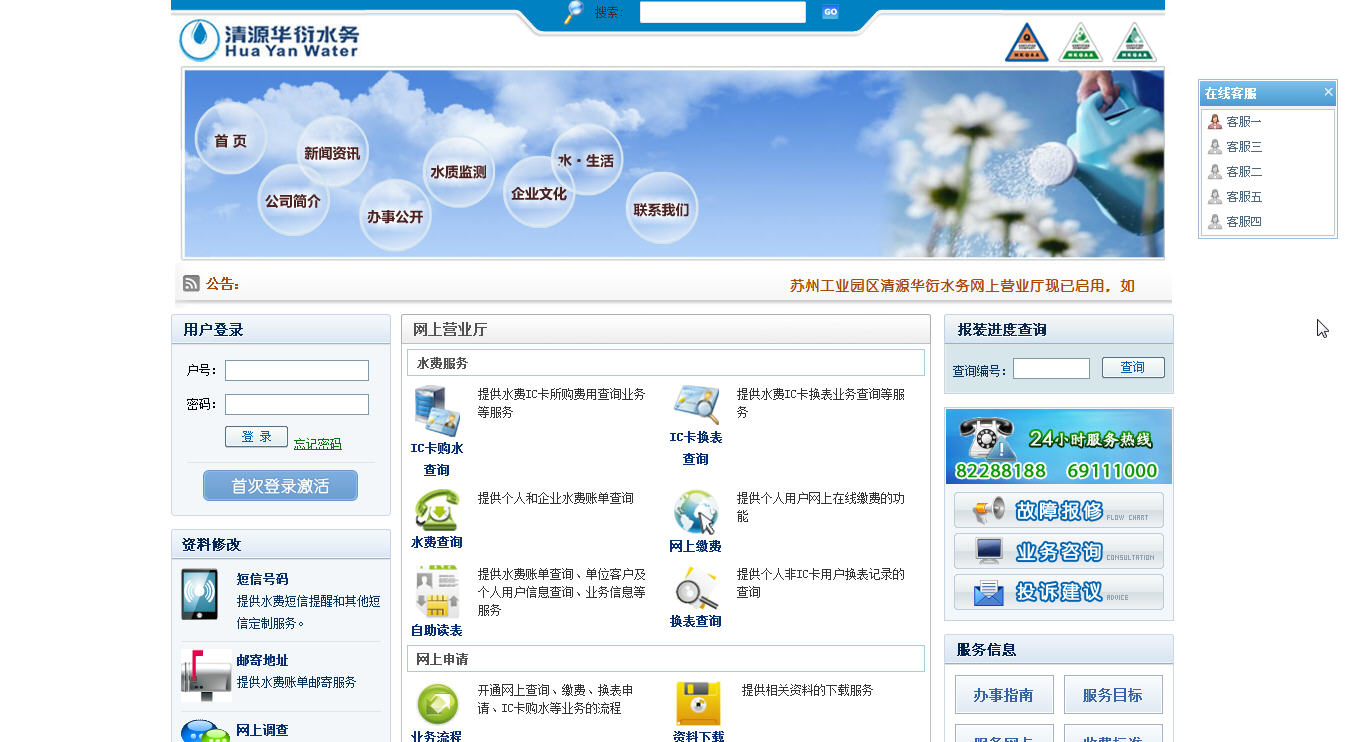Open the 网上缴费 text link
The image size is (1345, 742).
click(x=696, y=546)
